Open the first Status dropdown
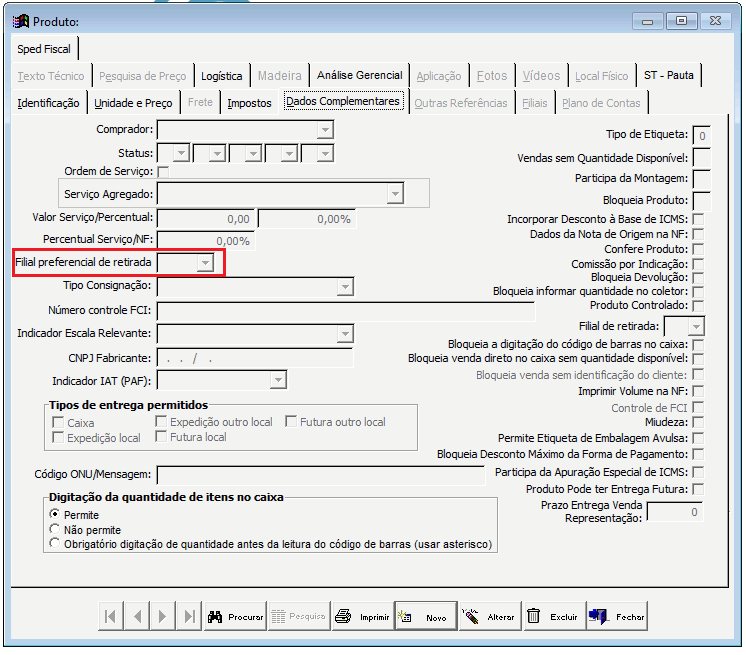Image resolution: width=746 pixels, height=655 pixels. coord(181,154)
